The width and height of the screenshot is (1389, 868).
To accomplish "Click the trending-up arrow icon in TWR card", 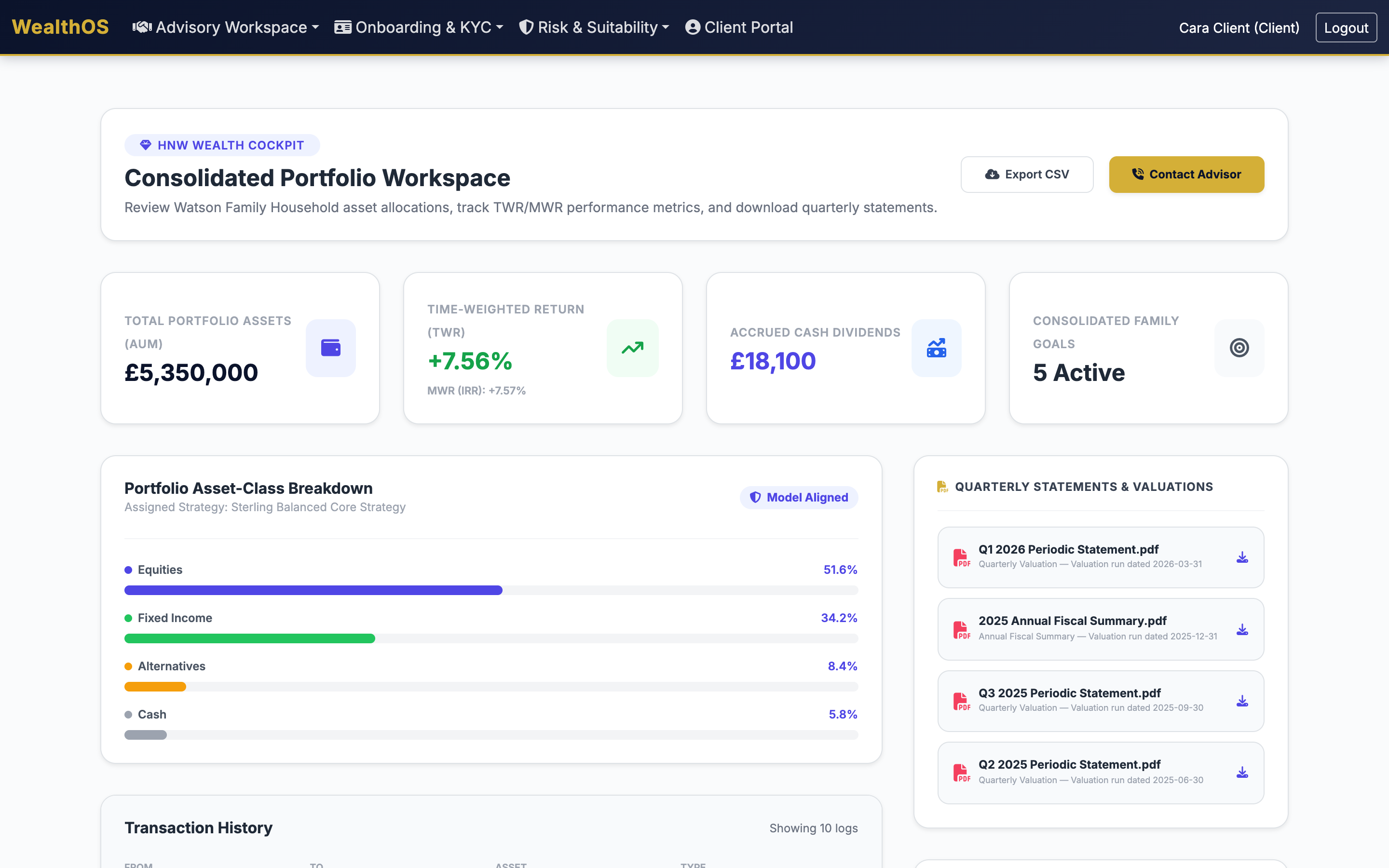I will (x=632, y=348).
